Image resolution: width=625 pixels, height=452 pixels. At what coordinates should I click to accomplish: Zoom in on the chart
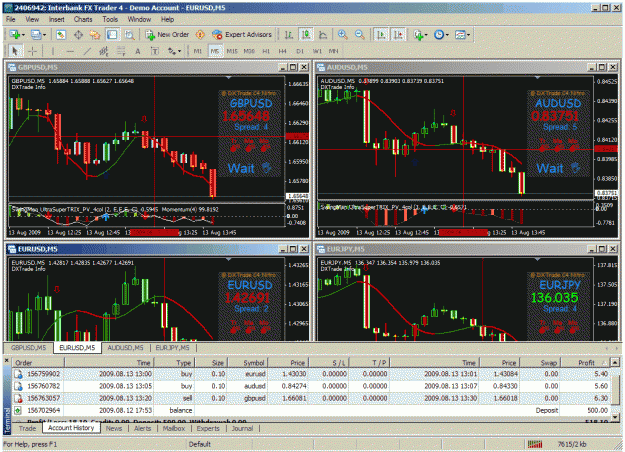[342, 35]
